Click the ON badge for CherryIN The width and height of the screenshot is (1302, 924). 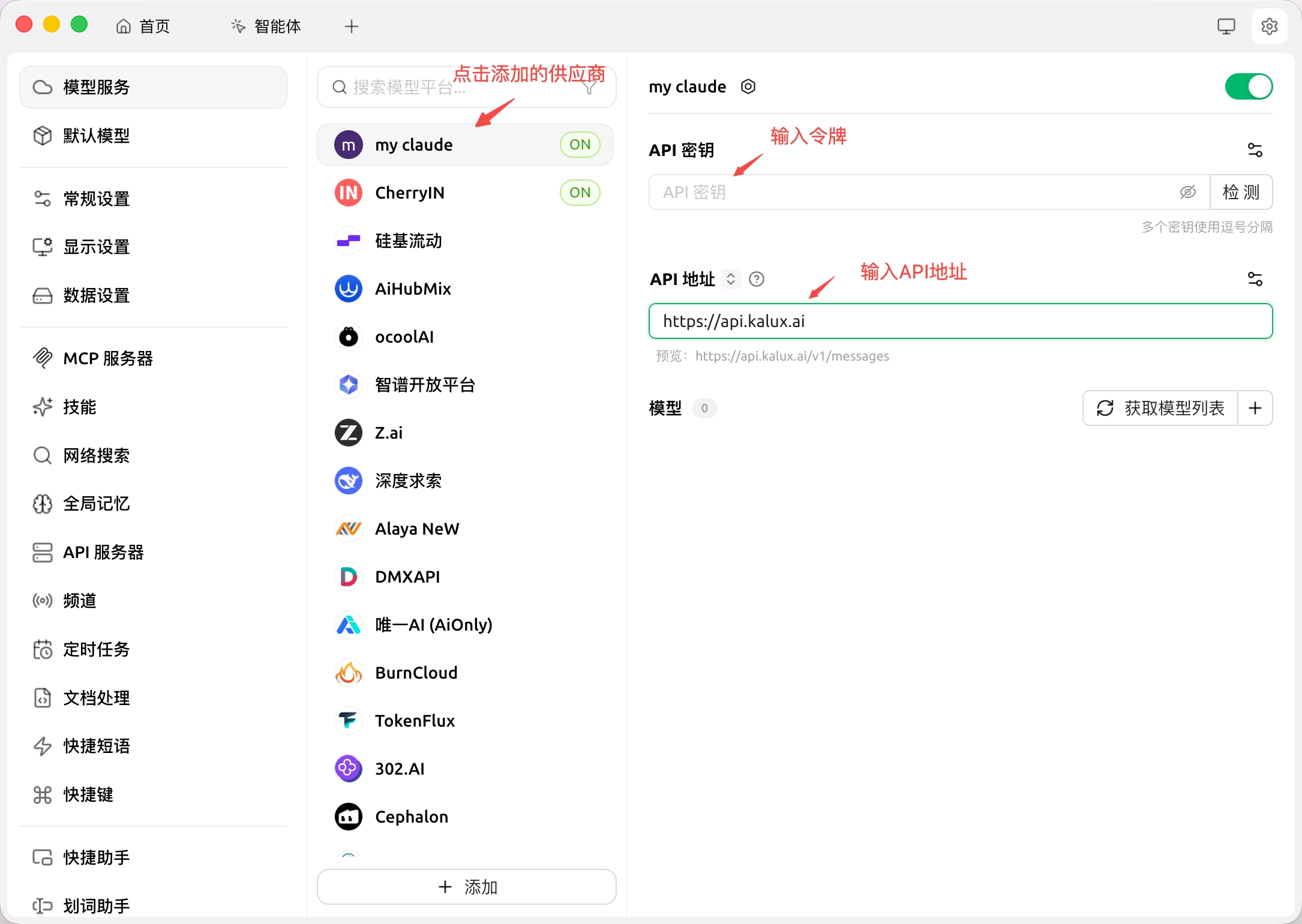[x=580, y=193]
